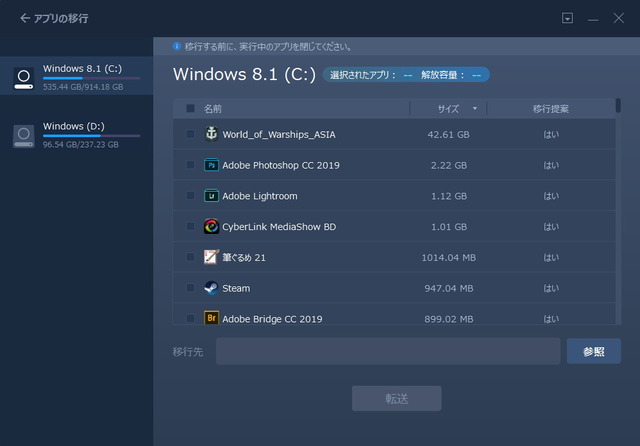
Task: Click the 1.12 GB size value
Action: click(449, 196)
